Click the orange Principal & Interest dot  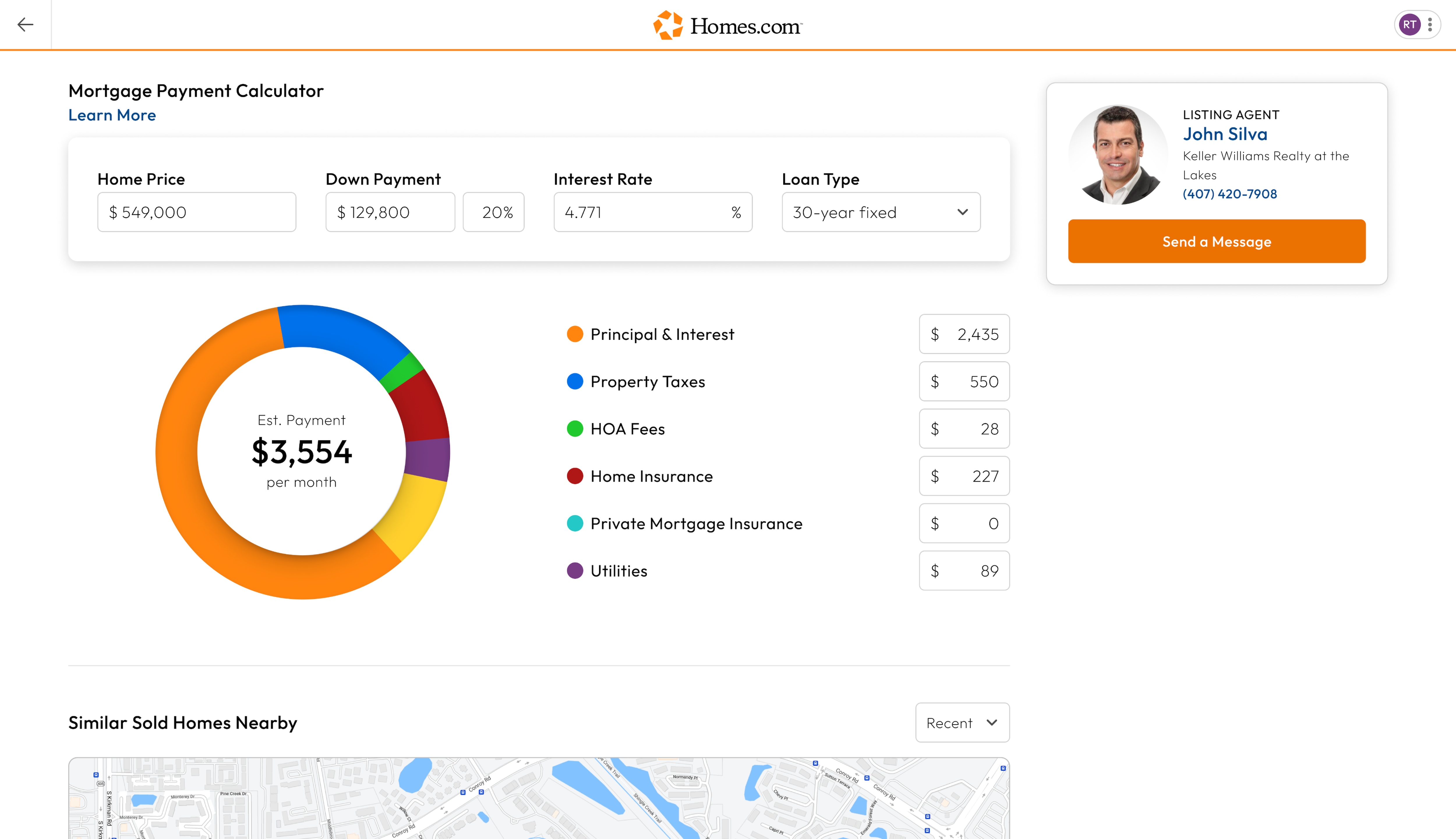click(575, 334)
